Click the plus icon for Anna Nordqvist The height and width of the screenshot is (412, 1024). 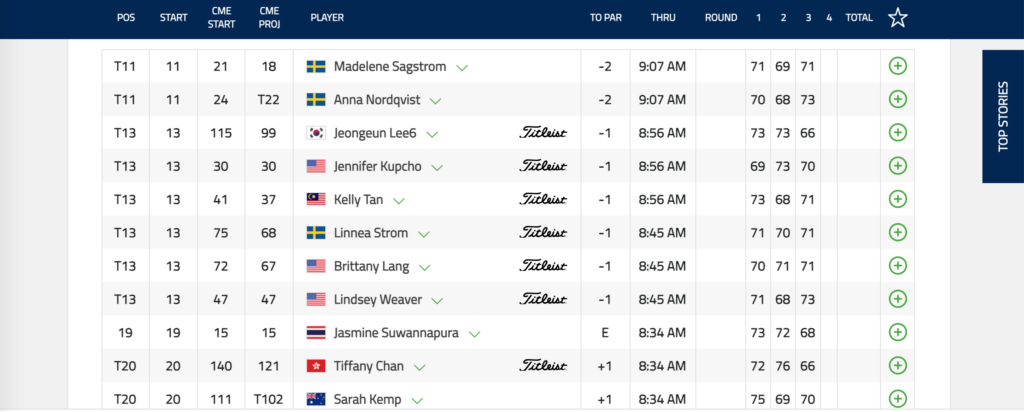click(897, 99)
